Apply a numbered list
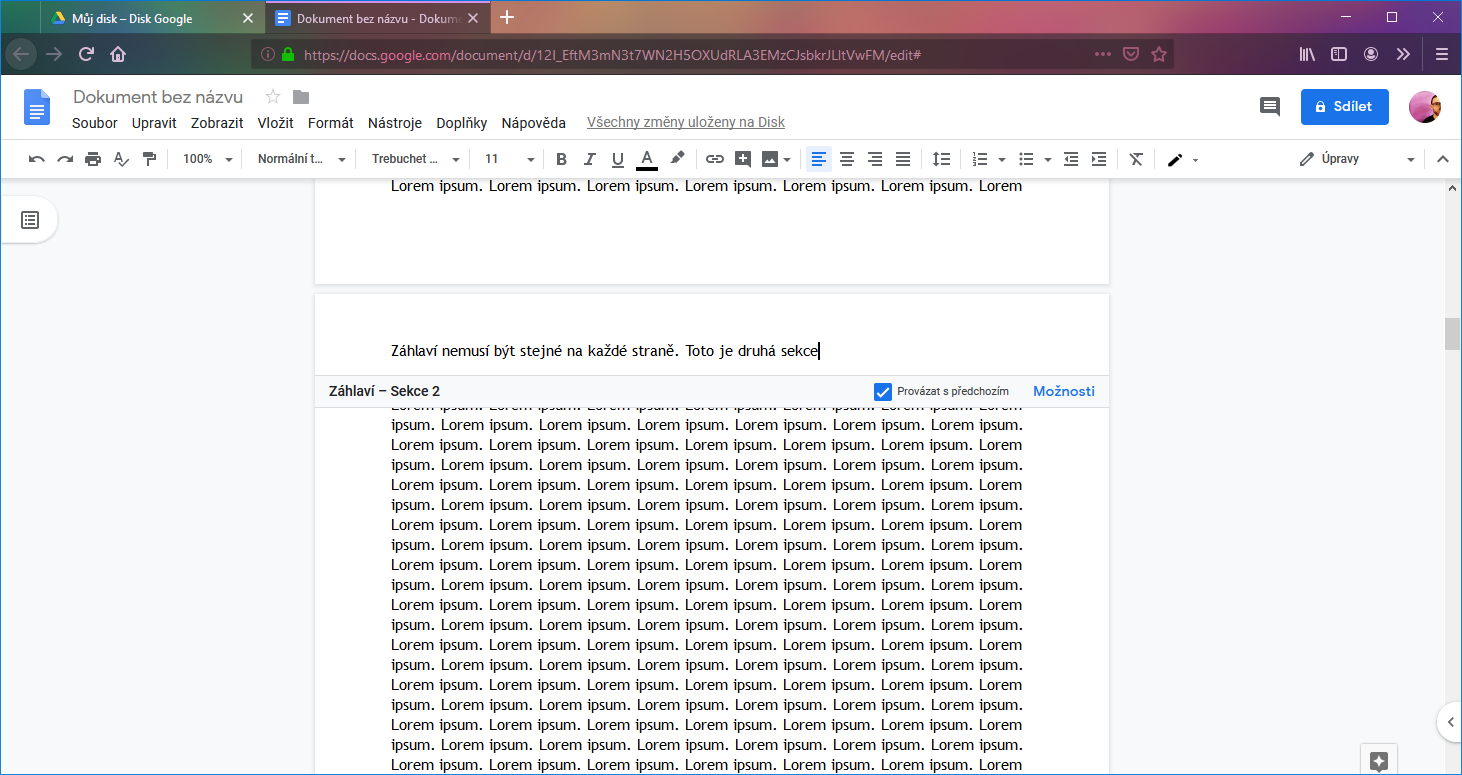This screenshot has height=775, width=1462. (980, 159)
